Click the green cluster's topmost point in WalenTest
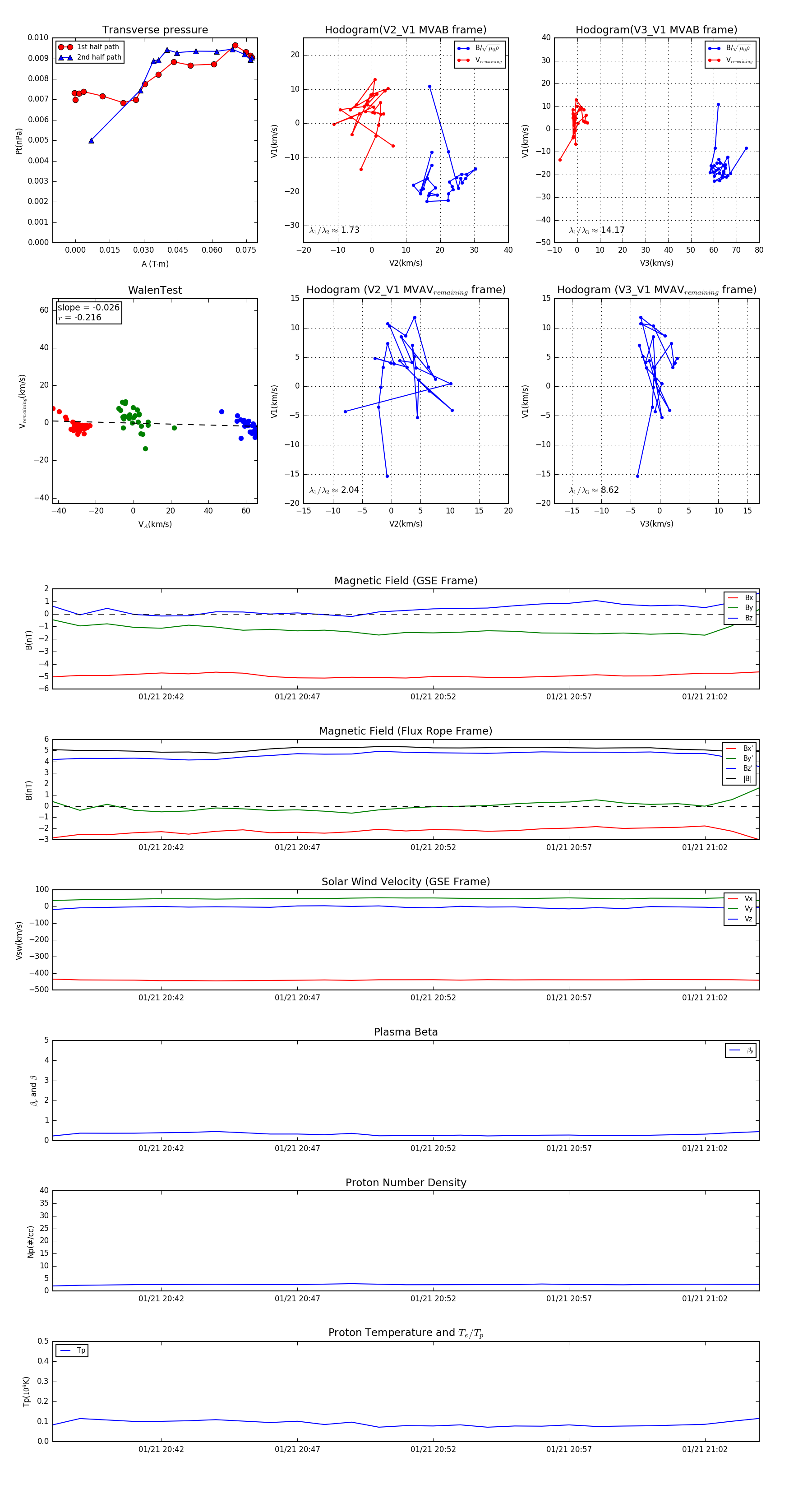The width and height of the screenshot is (812, 1489). (125, 402)
